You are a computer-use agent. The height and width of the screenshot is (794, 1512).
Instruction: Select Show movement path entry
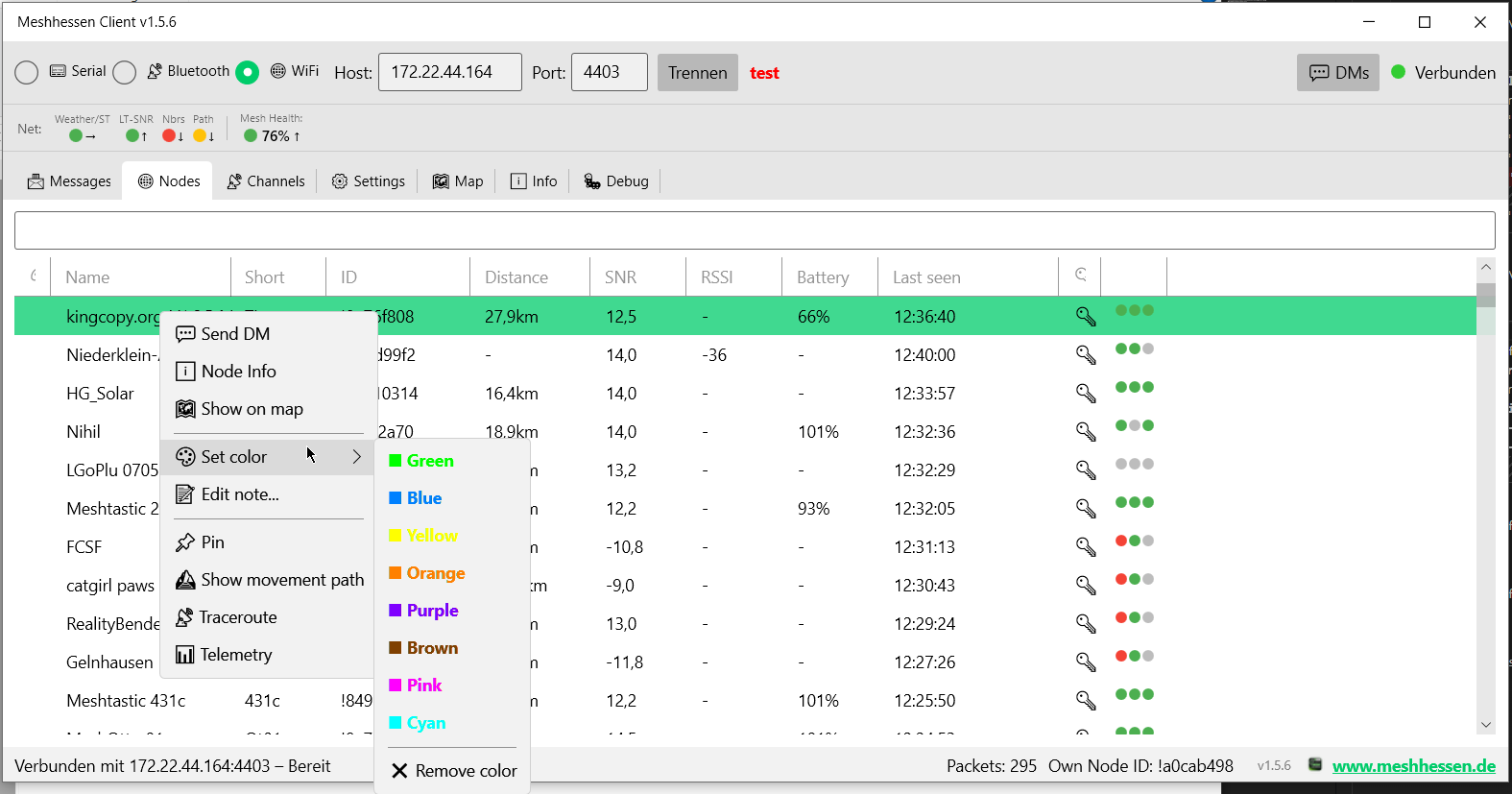click(x=269, y=580)
